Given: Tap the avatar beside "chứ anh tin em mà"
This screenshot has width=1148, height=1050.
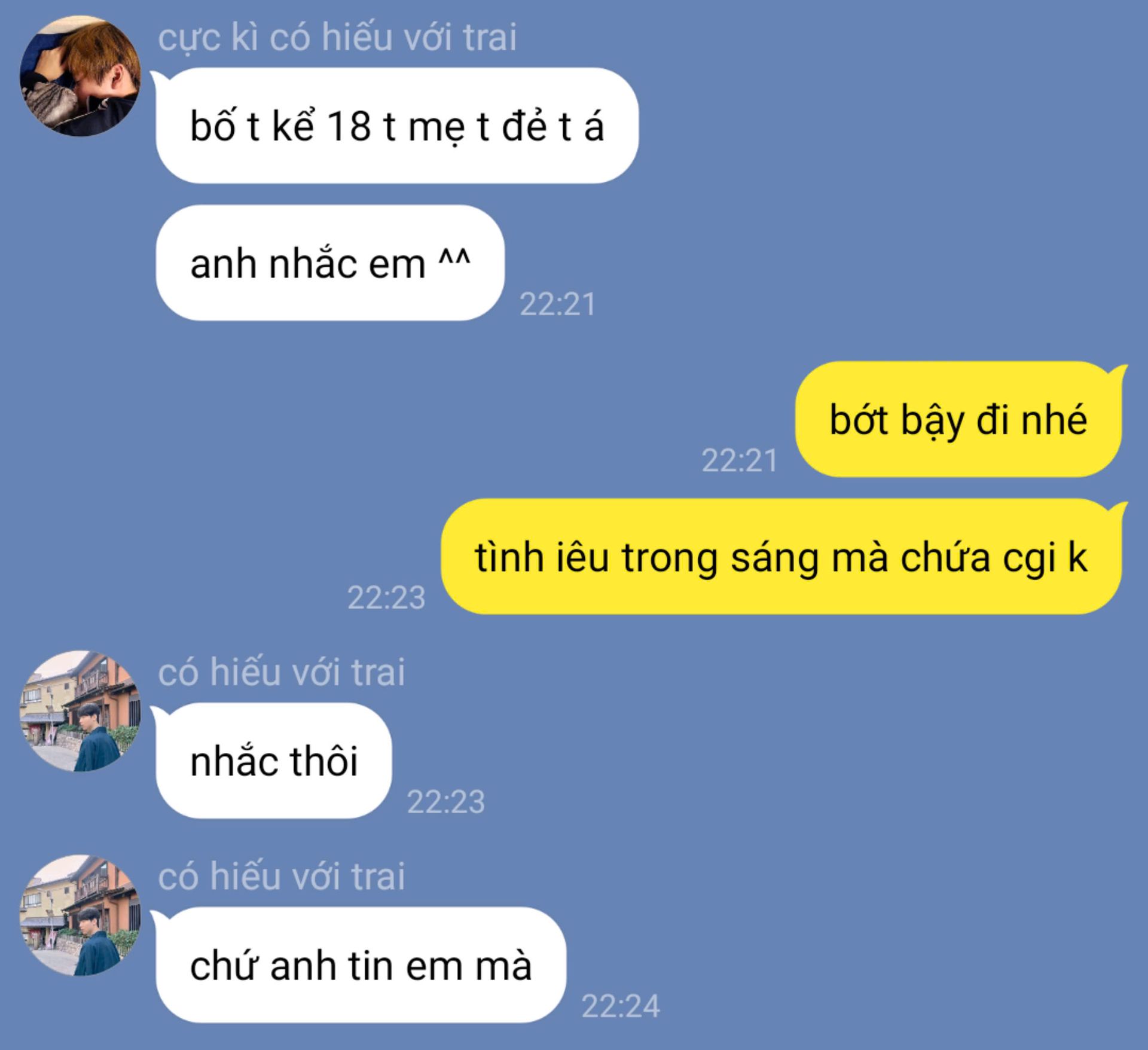Looking at the screenshot, I should tap(80, 915).
